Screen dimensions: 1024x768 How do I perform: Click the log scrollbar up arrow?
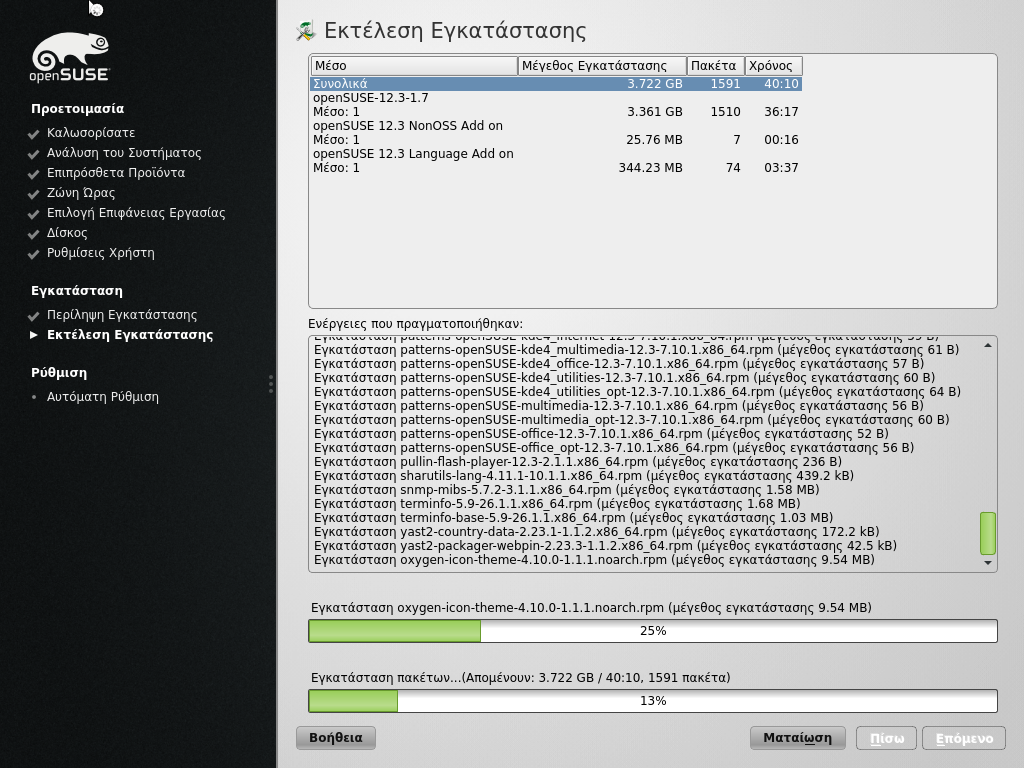987,345
